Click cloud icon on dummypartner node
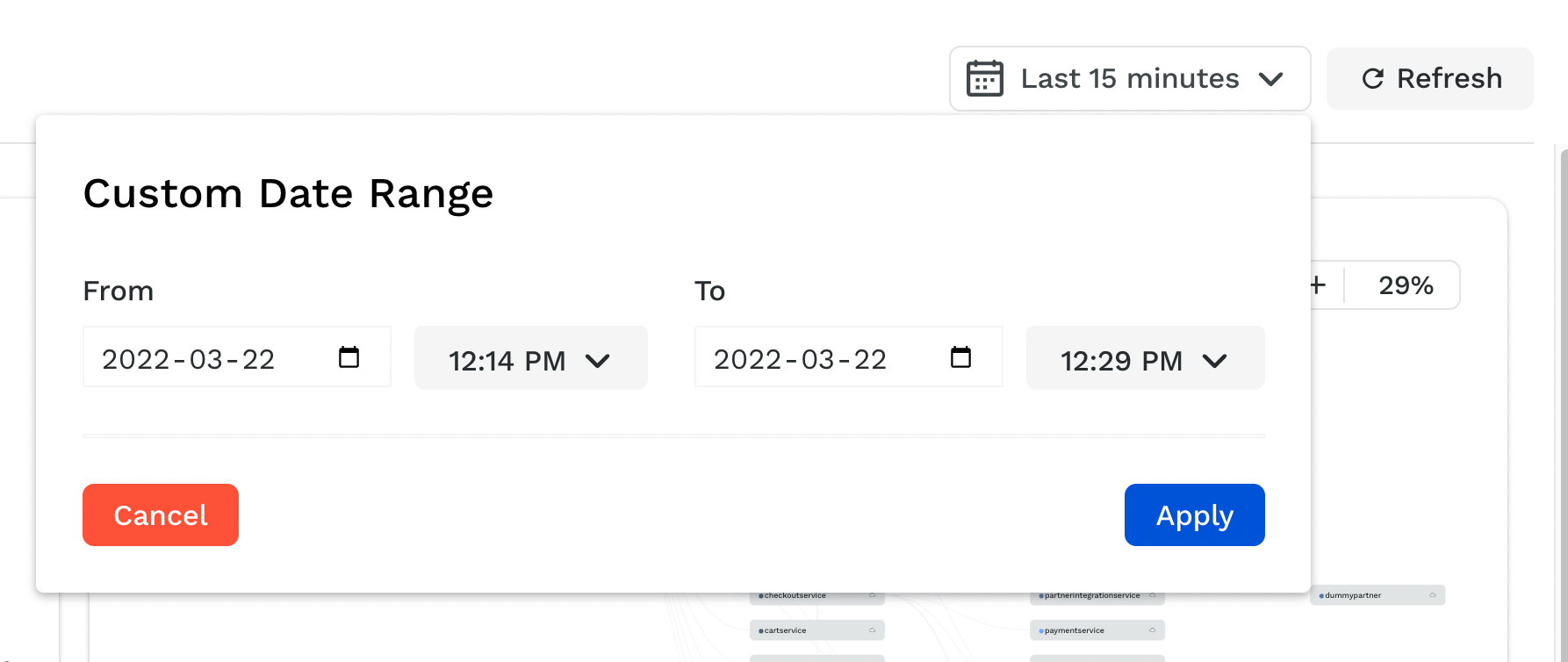This screenshot has width=1568, height=662. click(1432, 595)
